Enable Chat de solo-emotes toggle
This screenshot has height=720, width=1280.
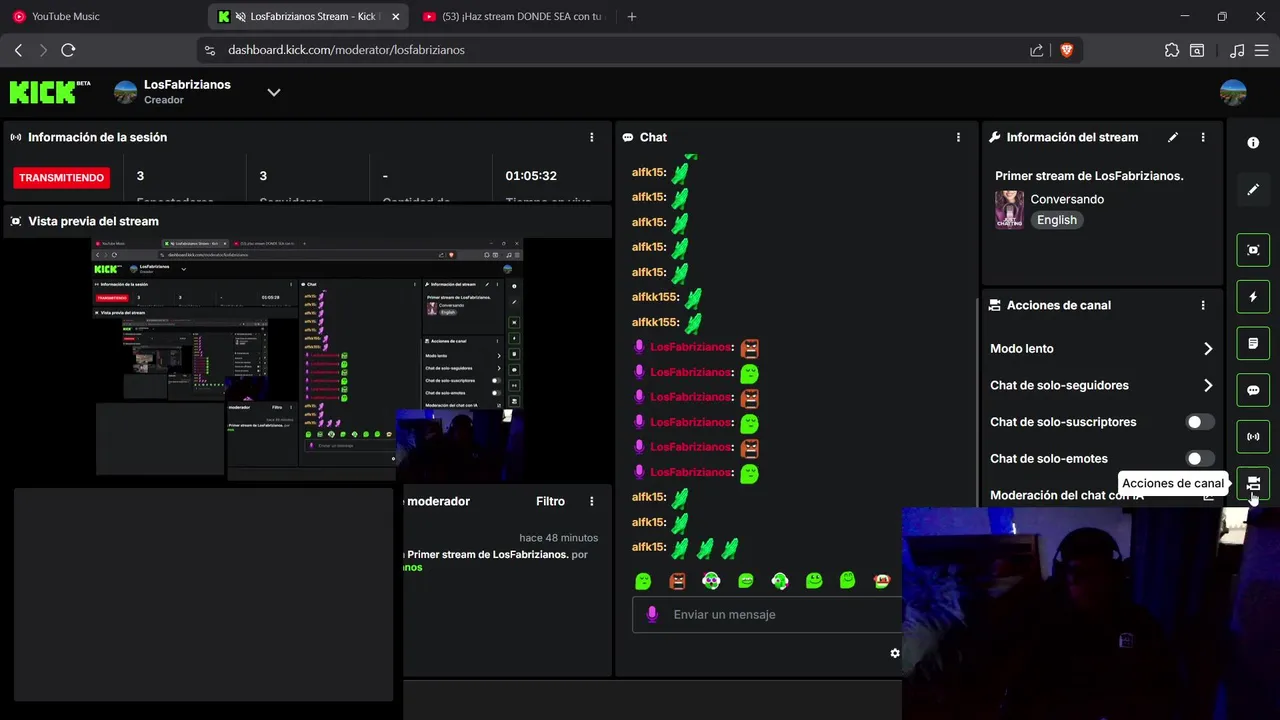coord(1200,459)
